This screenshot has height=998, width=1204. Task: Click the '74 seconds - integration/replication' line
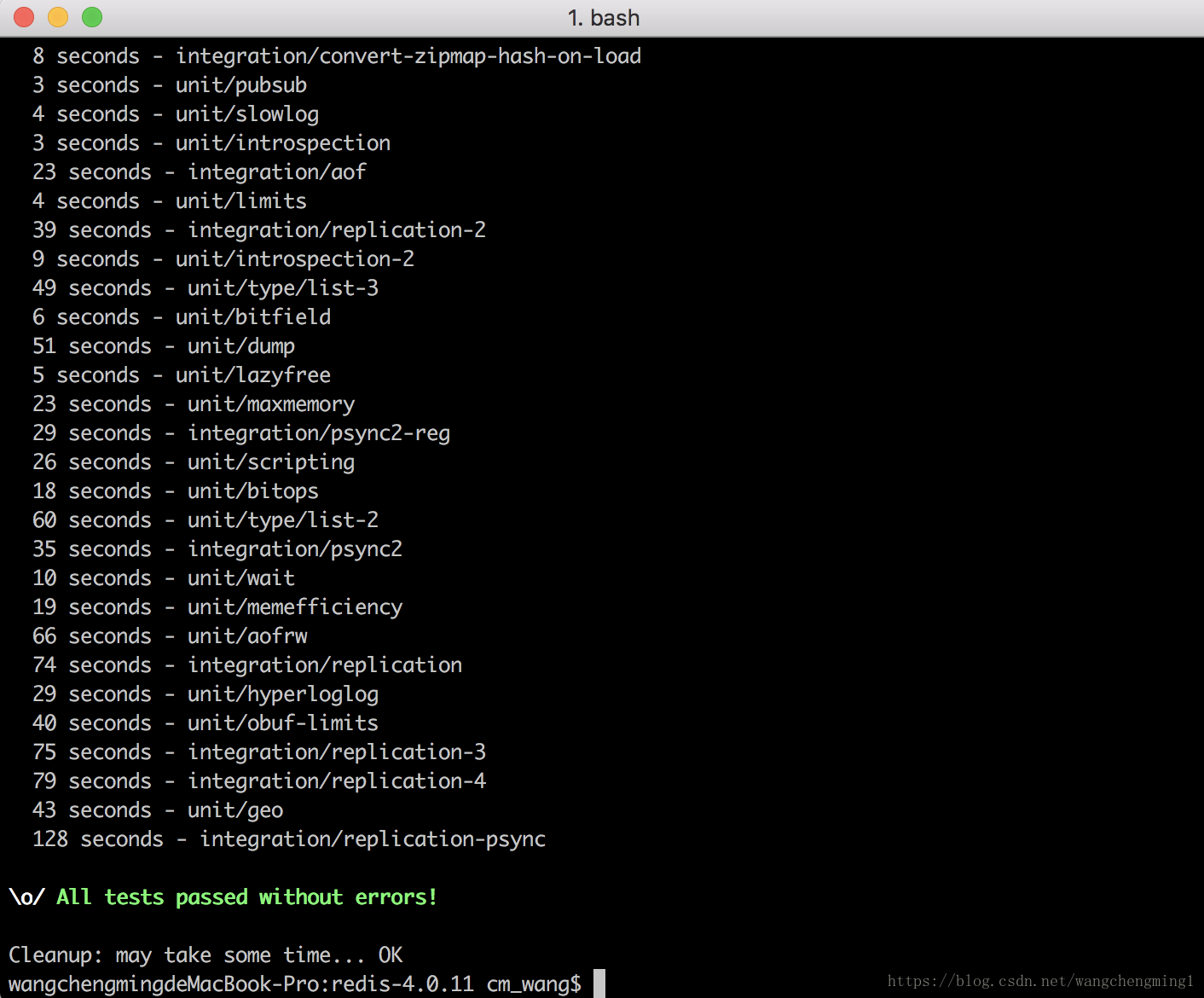coord(247,665)
